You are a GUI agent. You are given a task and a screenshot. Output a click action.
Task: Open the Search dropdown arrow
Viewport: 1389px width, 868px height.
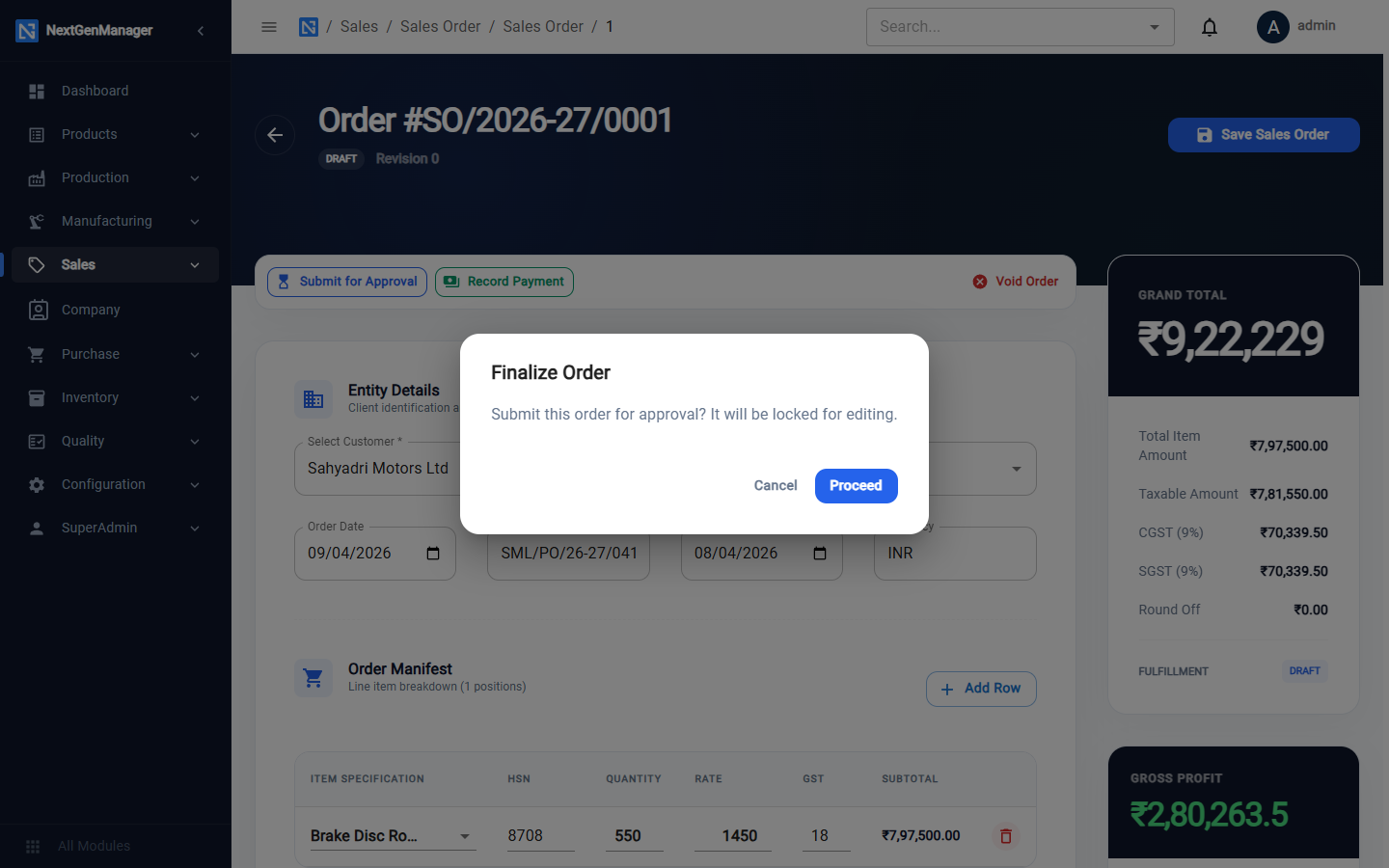pyautogui.click(x=1155, y=27)
